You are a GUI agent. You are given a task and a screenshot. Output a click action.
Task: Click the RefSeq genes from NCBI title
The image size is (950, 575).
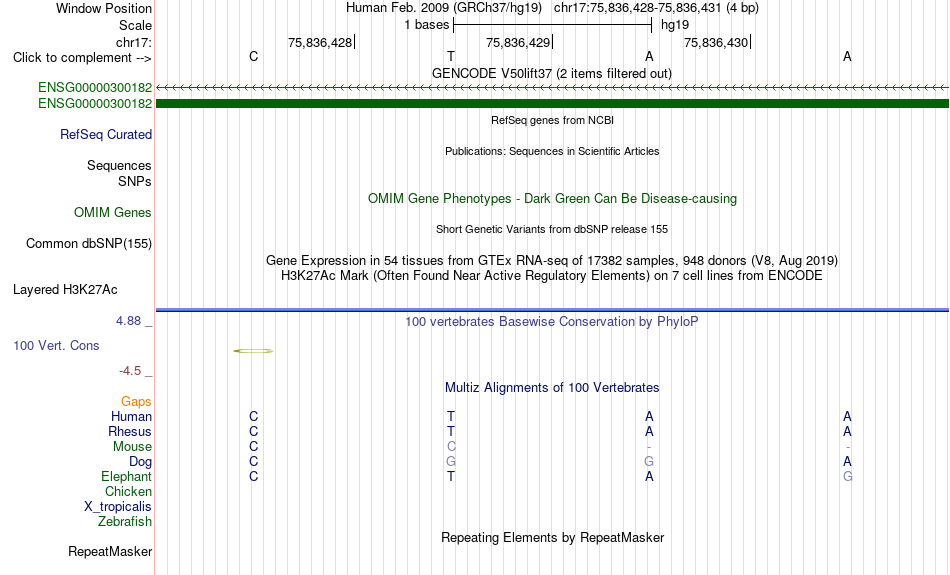click(x=553, y=120)
